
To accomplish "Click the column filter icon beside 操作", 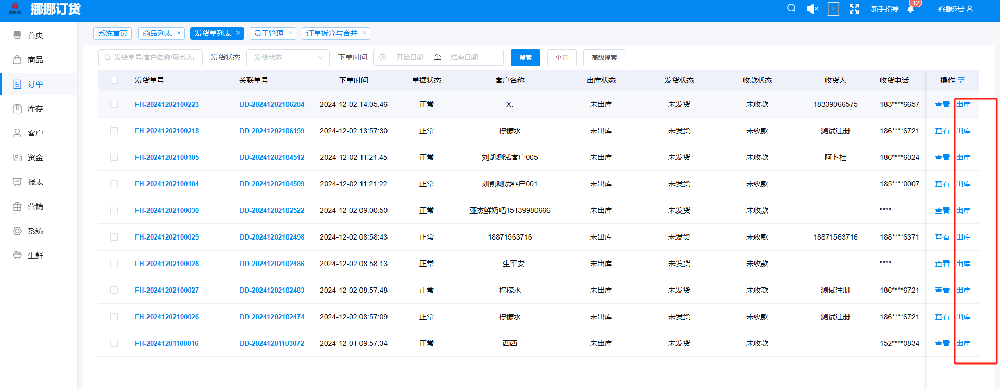I will tap(961, 80).
